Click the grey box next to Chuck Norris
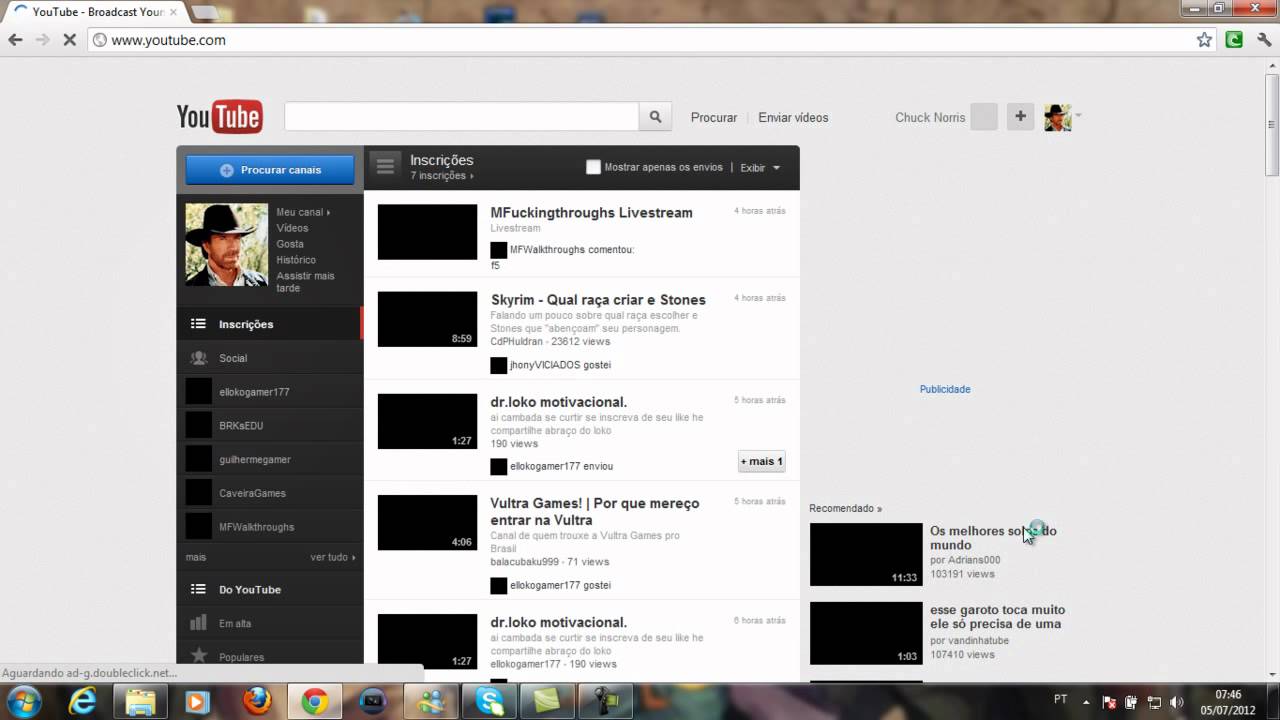This screenshot has width=1280, height=720. pyautogui.click(x=984, y=117)
